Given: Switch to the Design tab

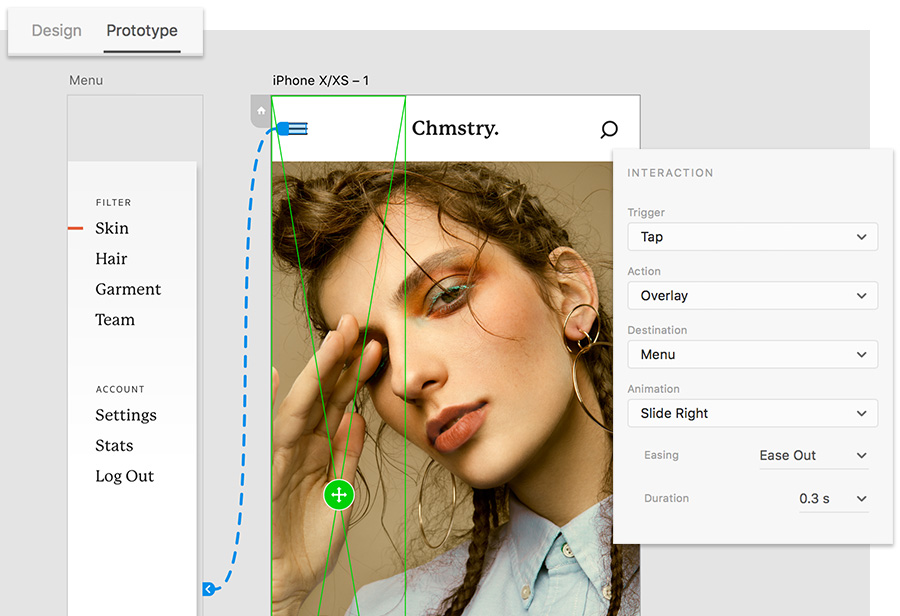Looking at the screenshot, I should (x=56, y=30).
